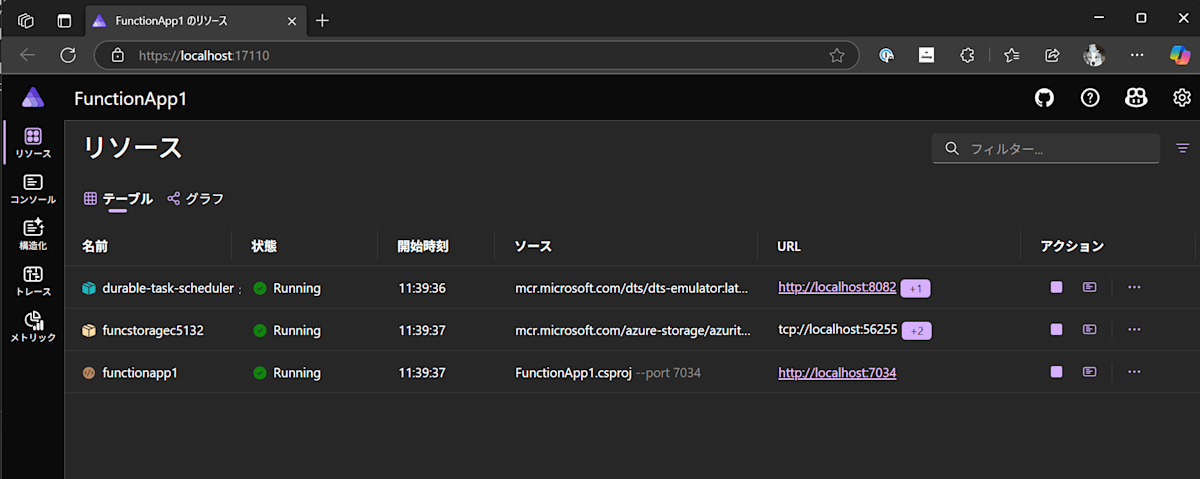Viewport: 1200px width, 479px height.
Task: Open the コンソール sidebar page
Action: tap(33, 189)
